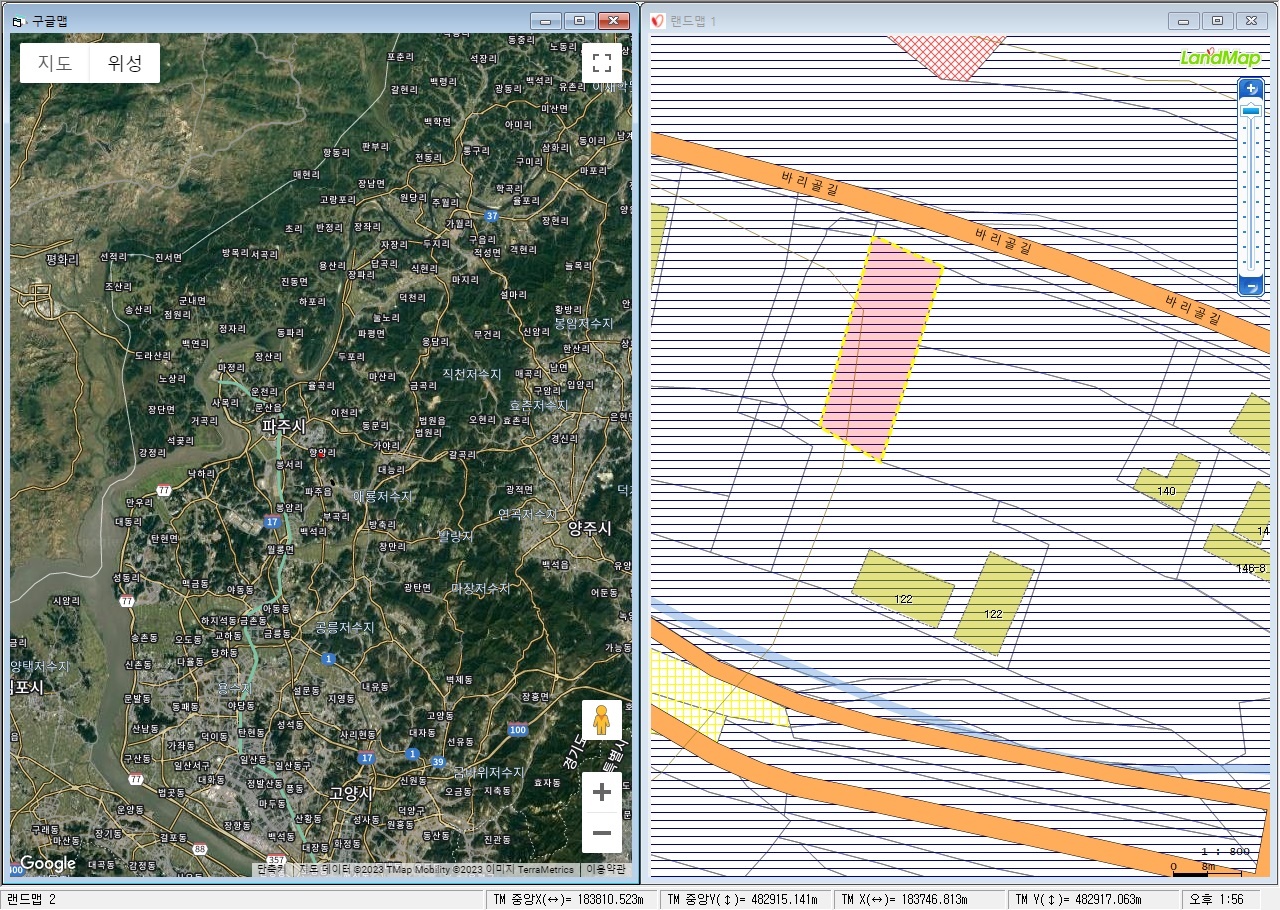The height and width of the screenshot is (910, 1280).
Task: Click the LandMap zoom-out minus button
Action: click(x=1251, y=287)
